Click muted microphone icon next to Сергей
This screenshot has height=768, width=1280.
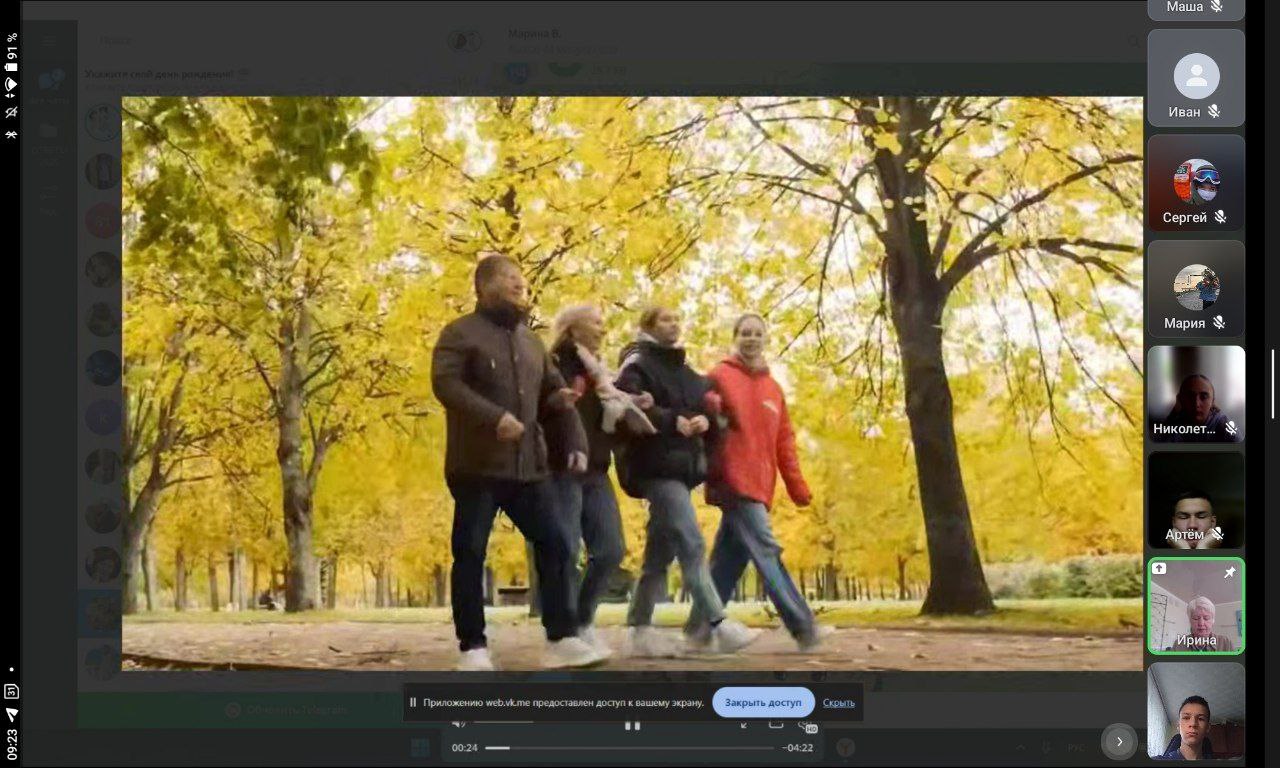(x=1220, y=217)
